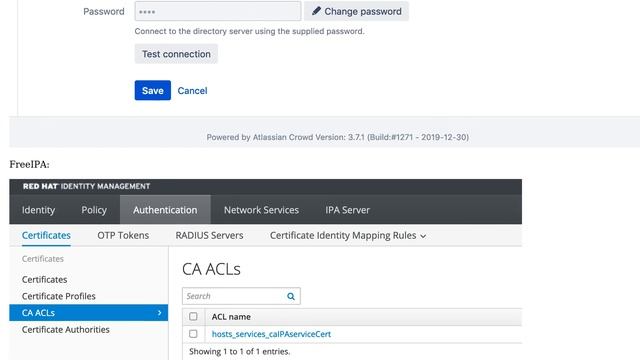Click 'Showing 1 to 1 of 1 entries' text

[x=240, y=351]
